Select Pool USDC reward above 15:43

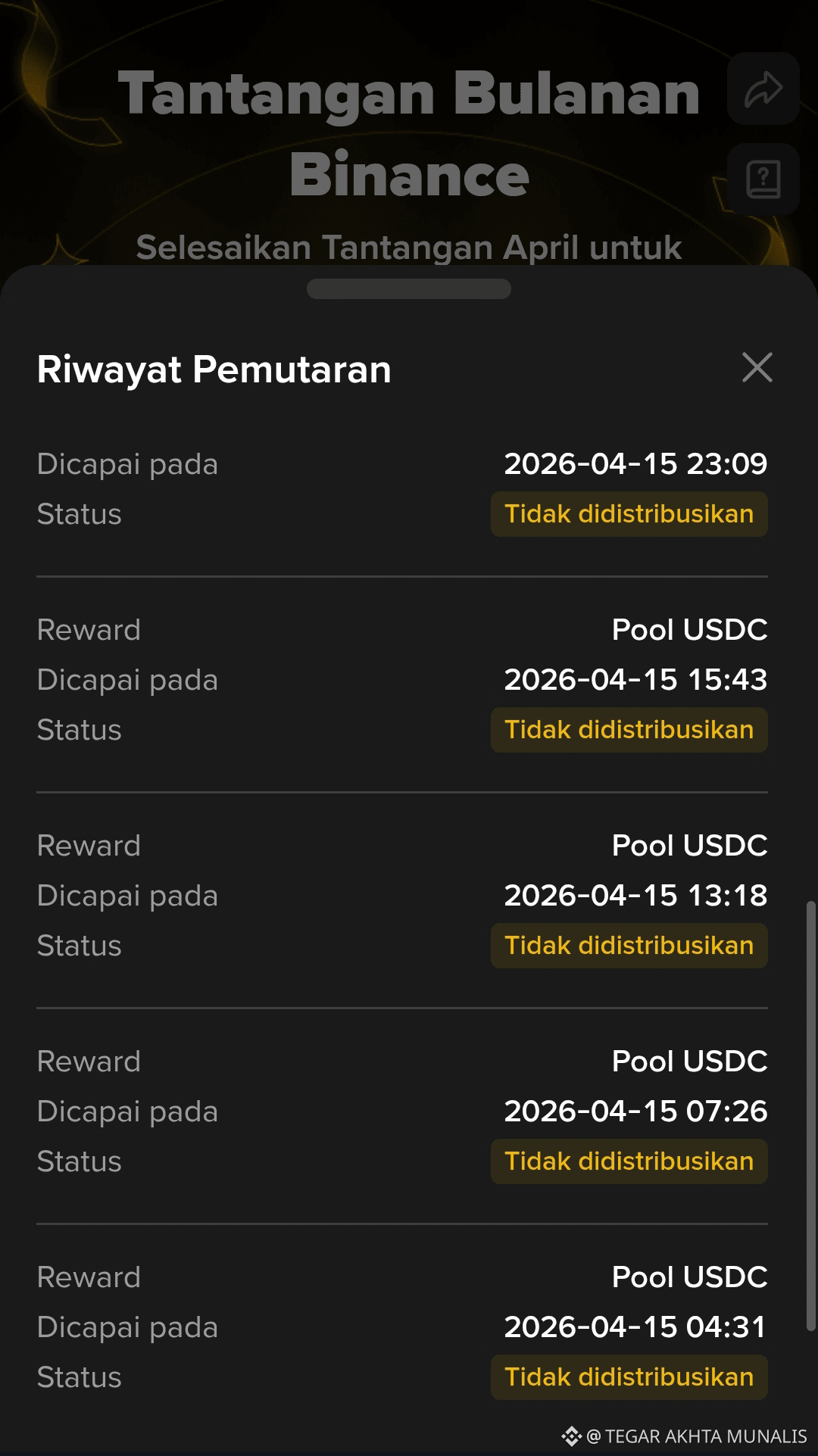[690, 630]
